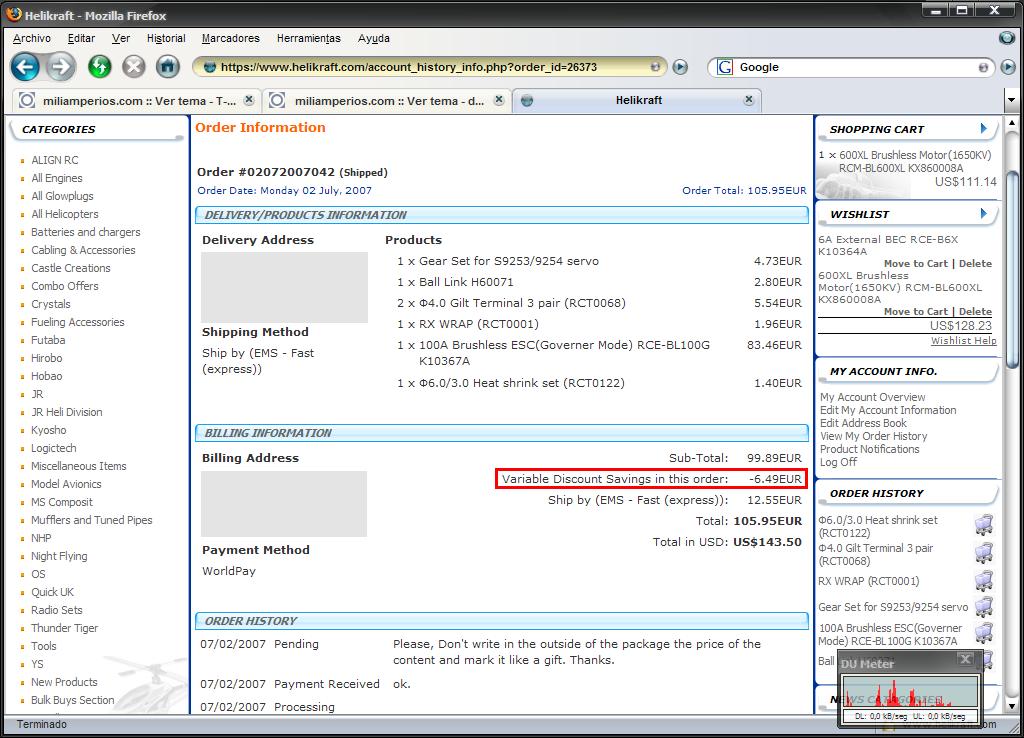Reload the page with the green refresh icon
The width and height of the screenshot is (1024, 738).
pos(99,67)
